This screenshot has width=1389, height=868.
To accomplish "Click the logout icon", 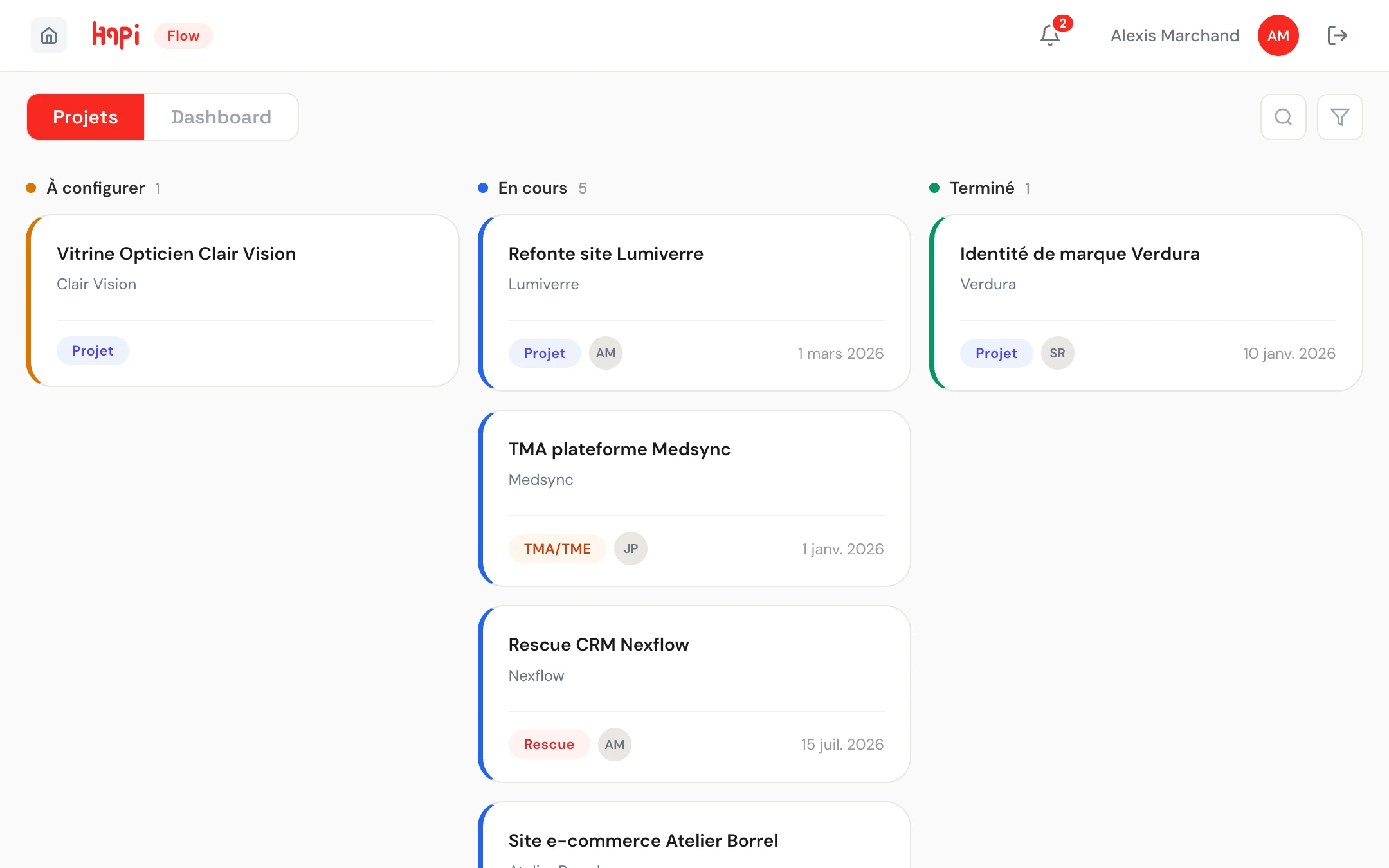I will 1337,35.
